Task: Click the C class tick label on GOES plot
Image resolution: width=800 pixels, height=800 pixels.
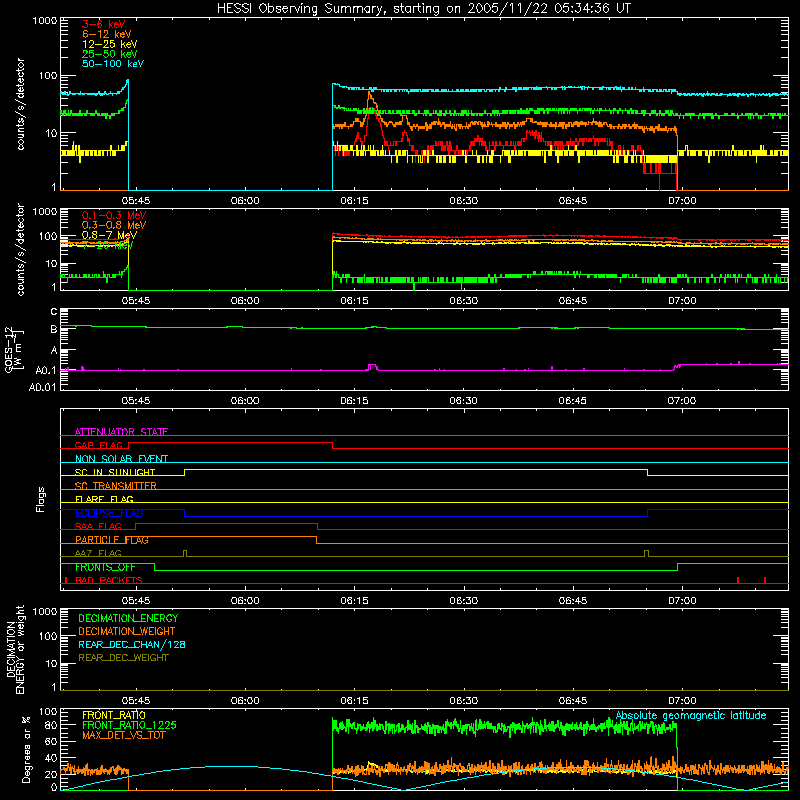Action: pyautogui.click(x=54, y=311)
